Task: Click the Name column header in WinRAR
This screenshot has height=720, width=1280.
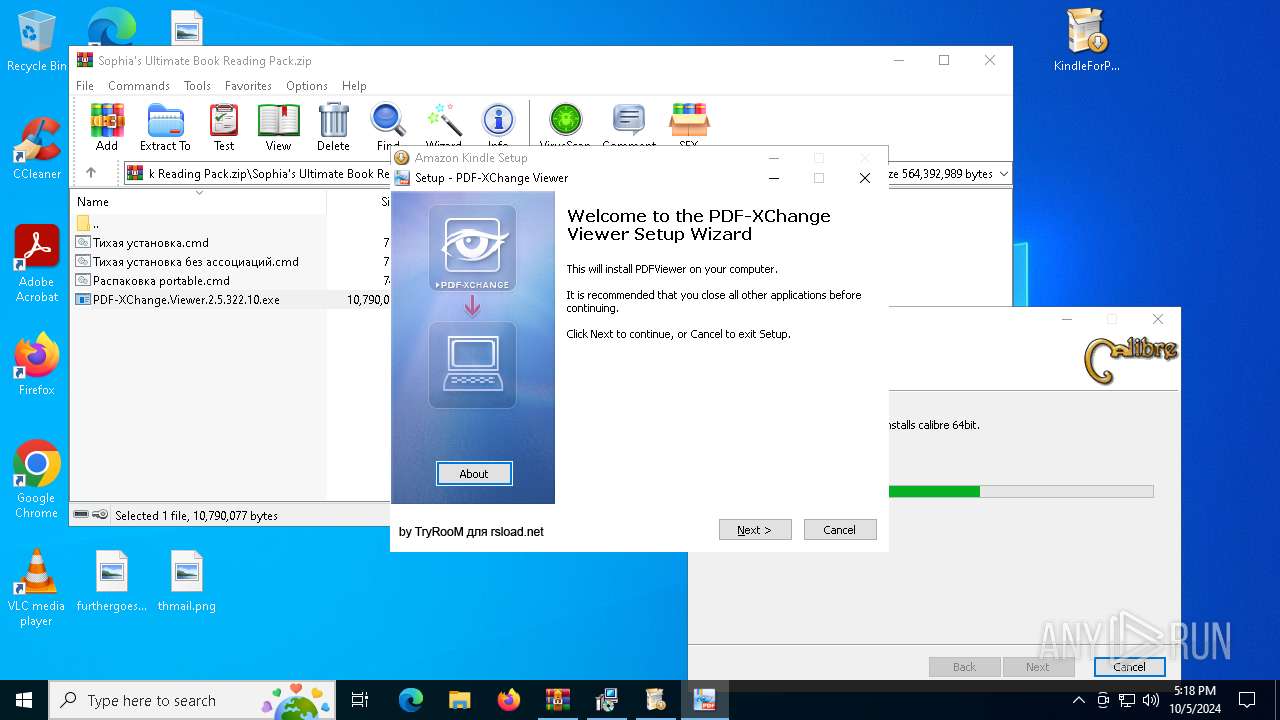Action: (x=200, y=201)
